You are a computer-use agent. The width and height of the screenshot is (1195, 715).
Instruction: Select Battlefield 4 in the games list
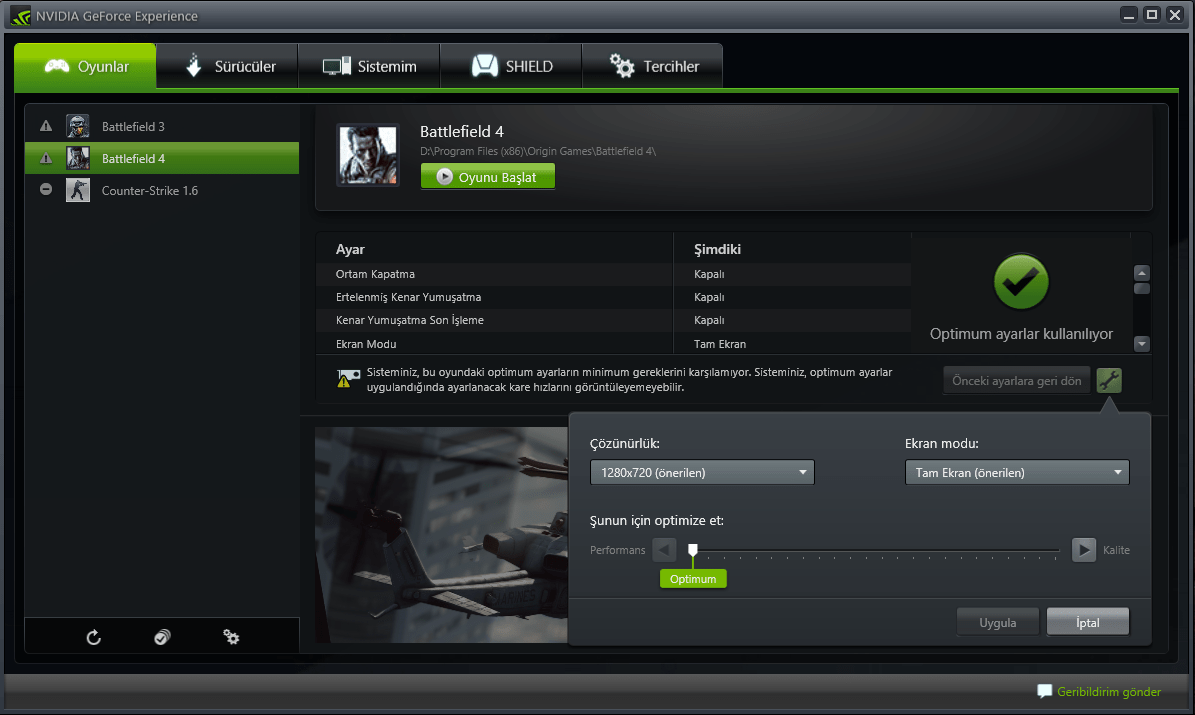[162, 159]
